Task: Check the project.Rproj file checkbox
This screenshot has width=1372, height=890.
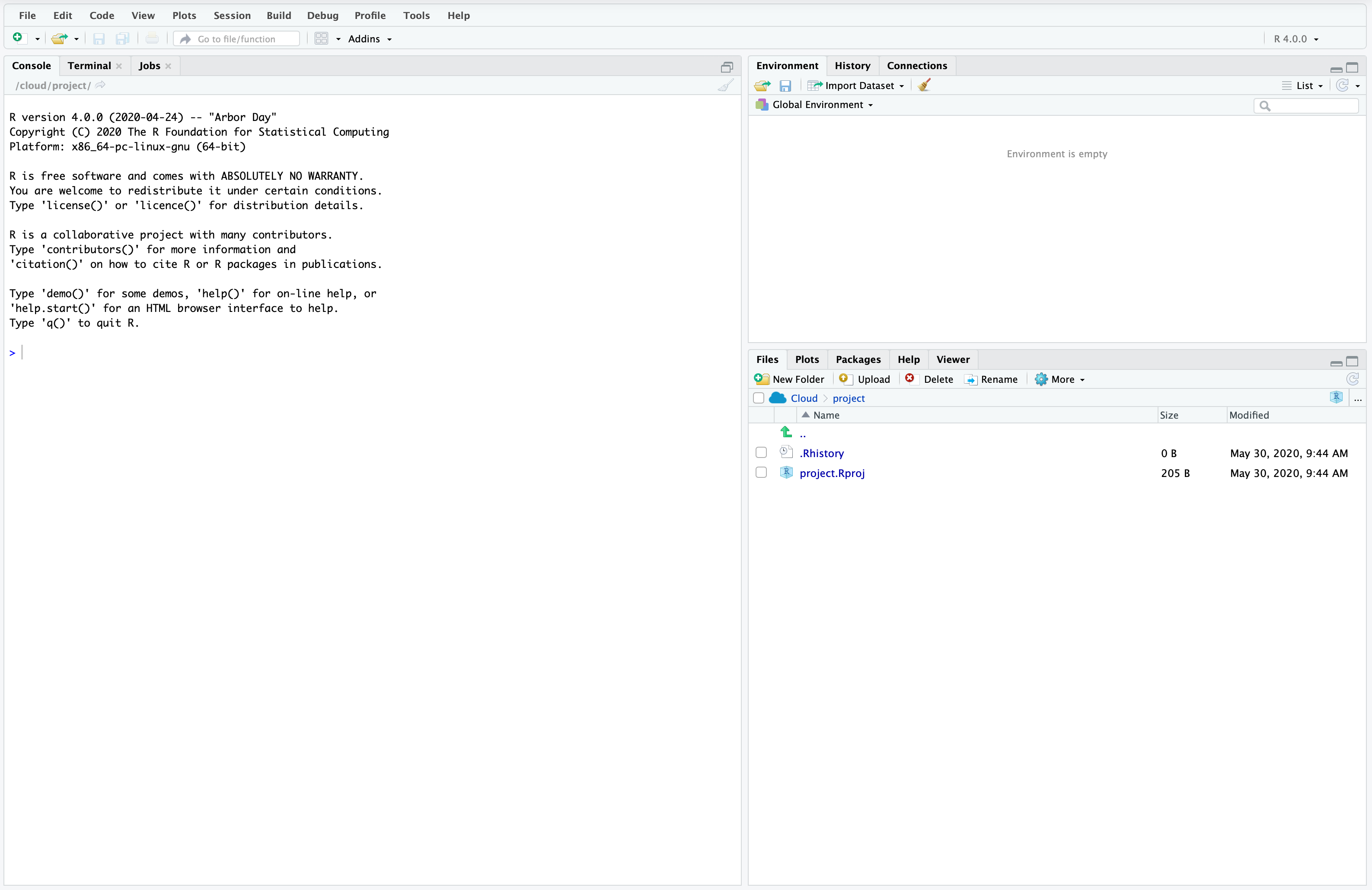Action: coord(761,472)
